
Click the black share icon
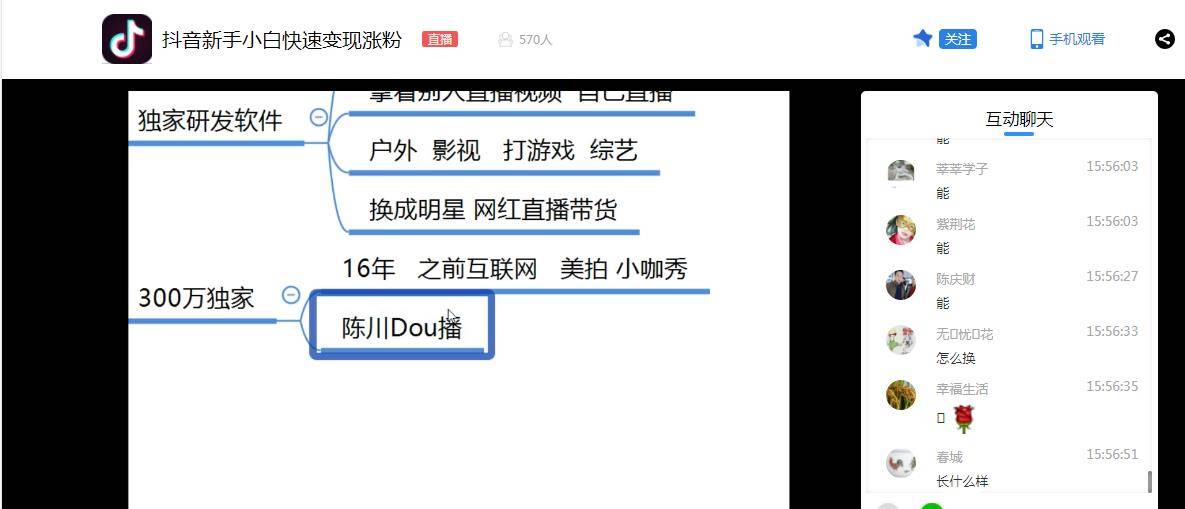(x=1165, y=39)
